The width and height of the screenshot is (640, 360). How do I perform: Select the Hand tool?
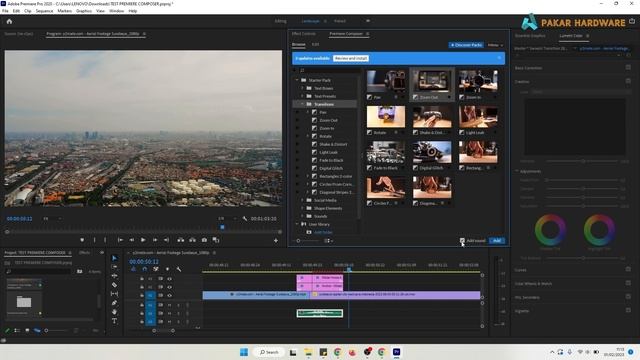114,312
